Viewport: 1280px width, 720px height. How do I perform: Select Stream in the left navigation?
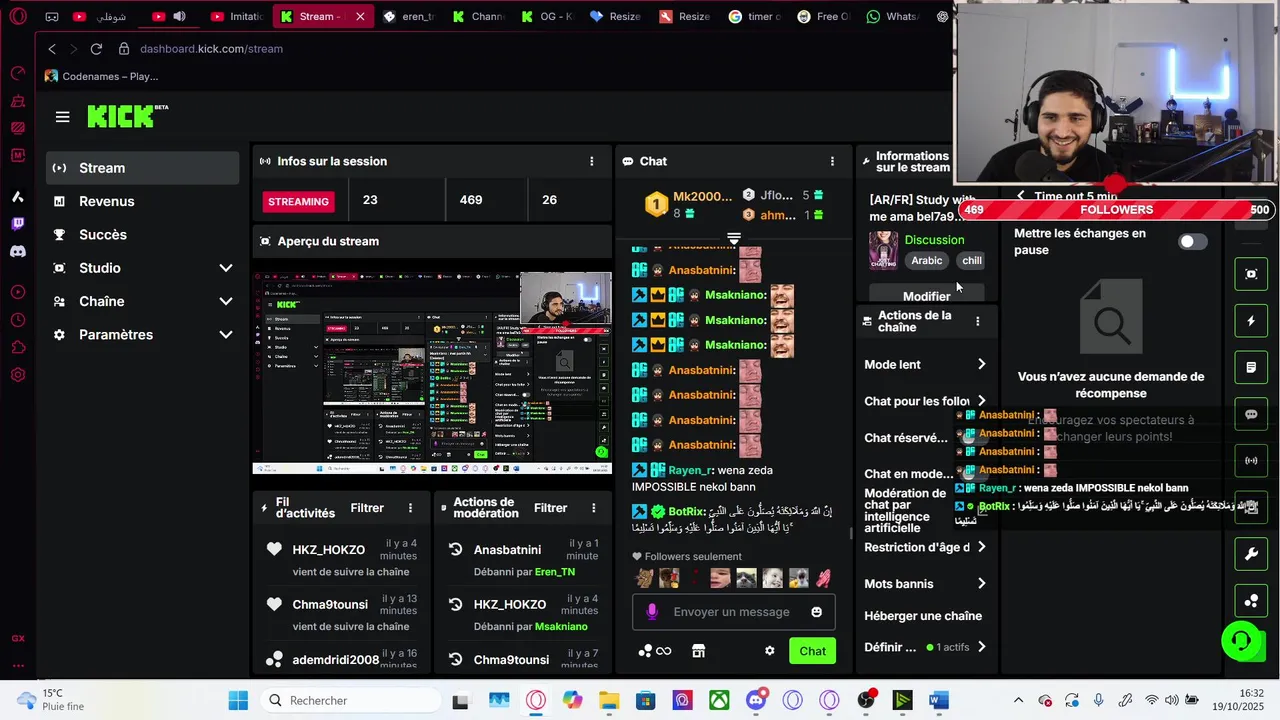tap(143, 168)
